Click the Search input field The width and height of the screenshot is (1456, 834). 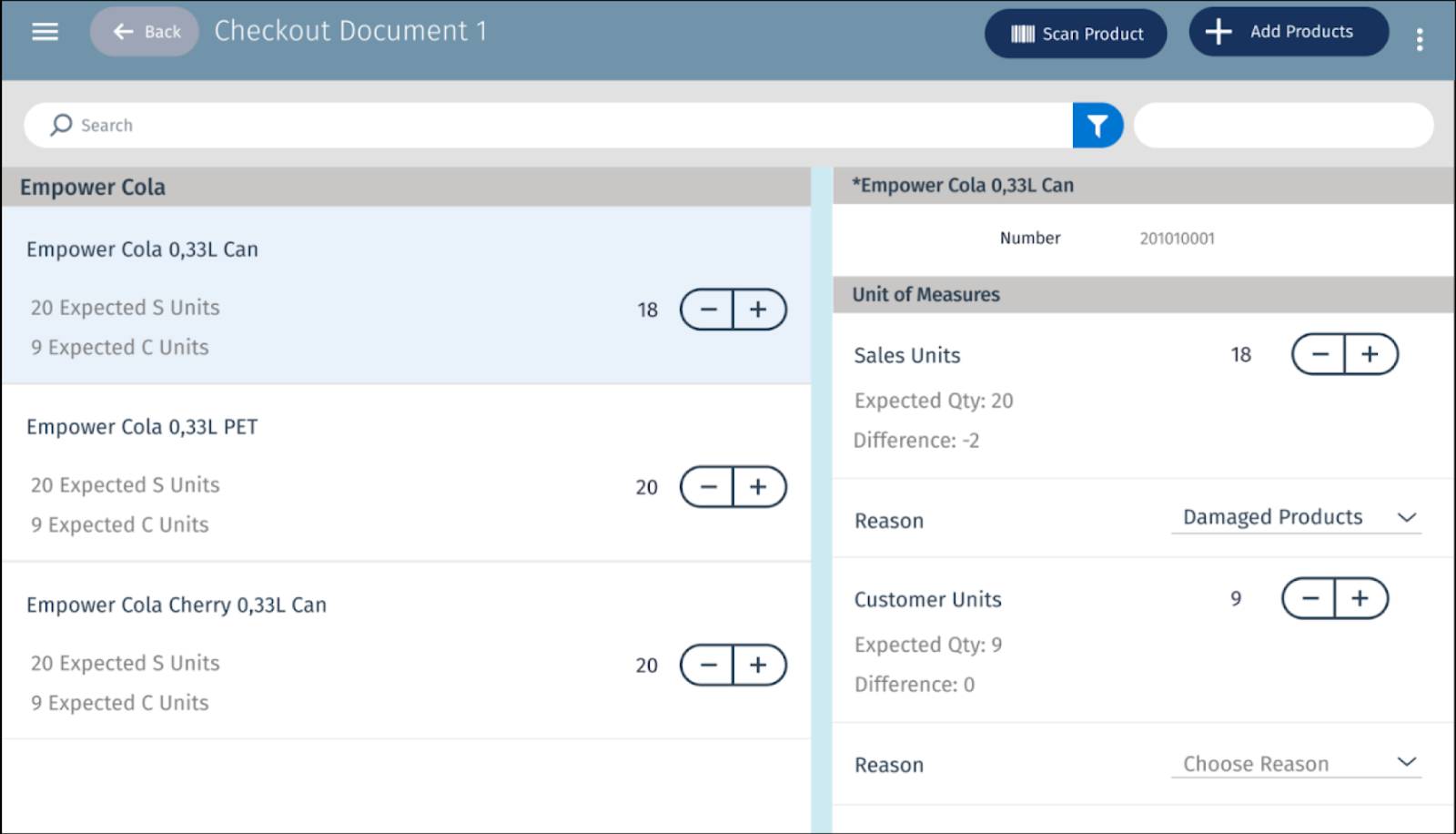(548, 125)
